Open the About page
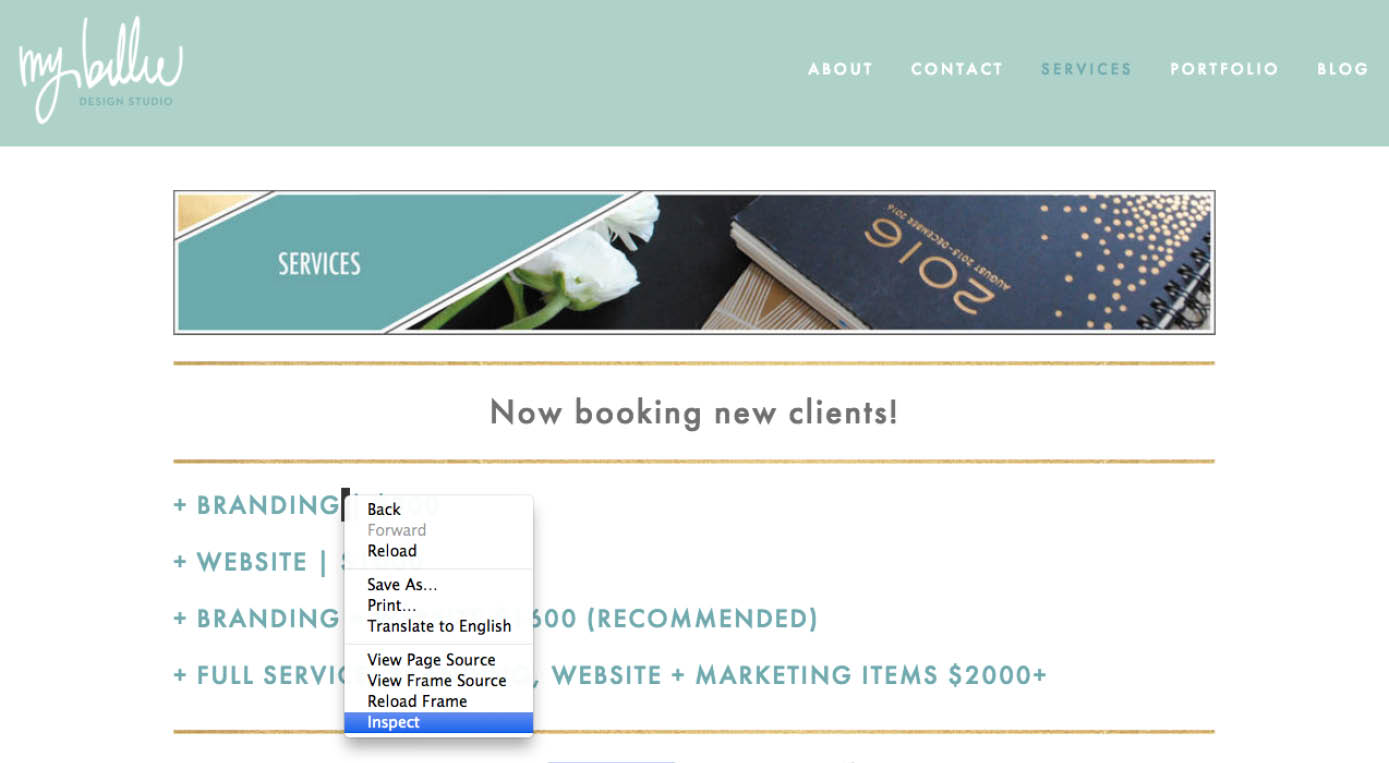The width and height of the screenshot is (1389, 763). pos(841,69)
